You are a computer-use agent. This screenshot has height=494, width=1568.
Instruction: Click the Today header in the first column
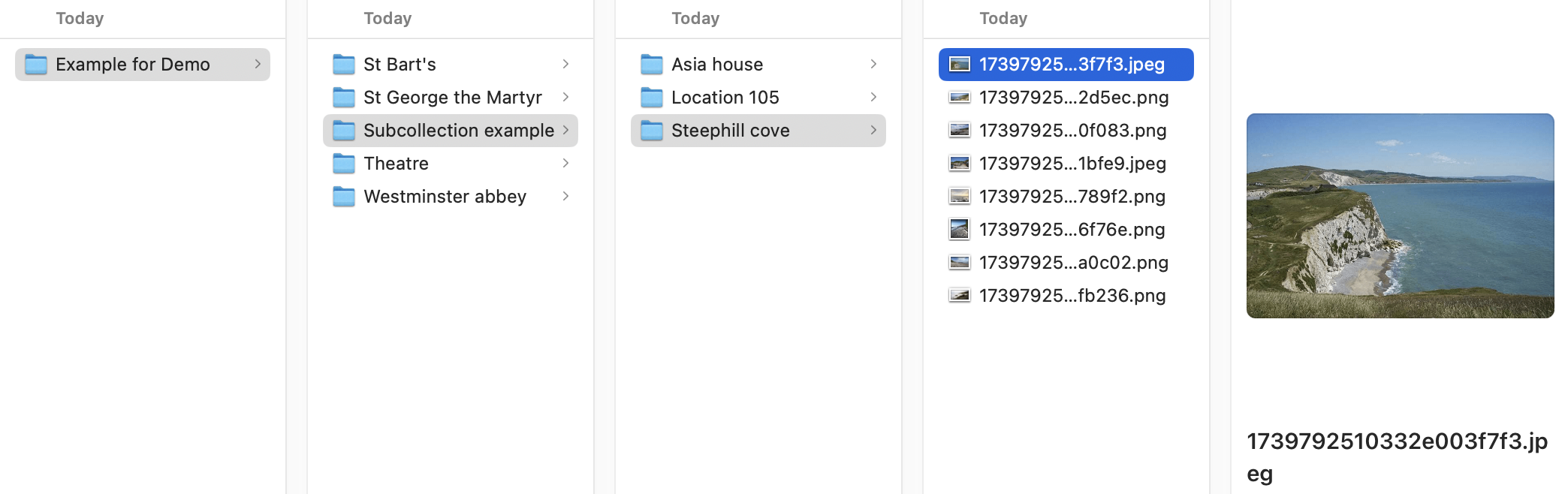pyautogui.click(x=80, y=18)
